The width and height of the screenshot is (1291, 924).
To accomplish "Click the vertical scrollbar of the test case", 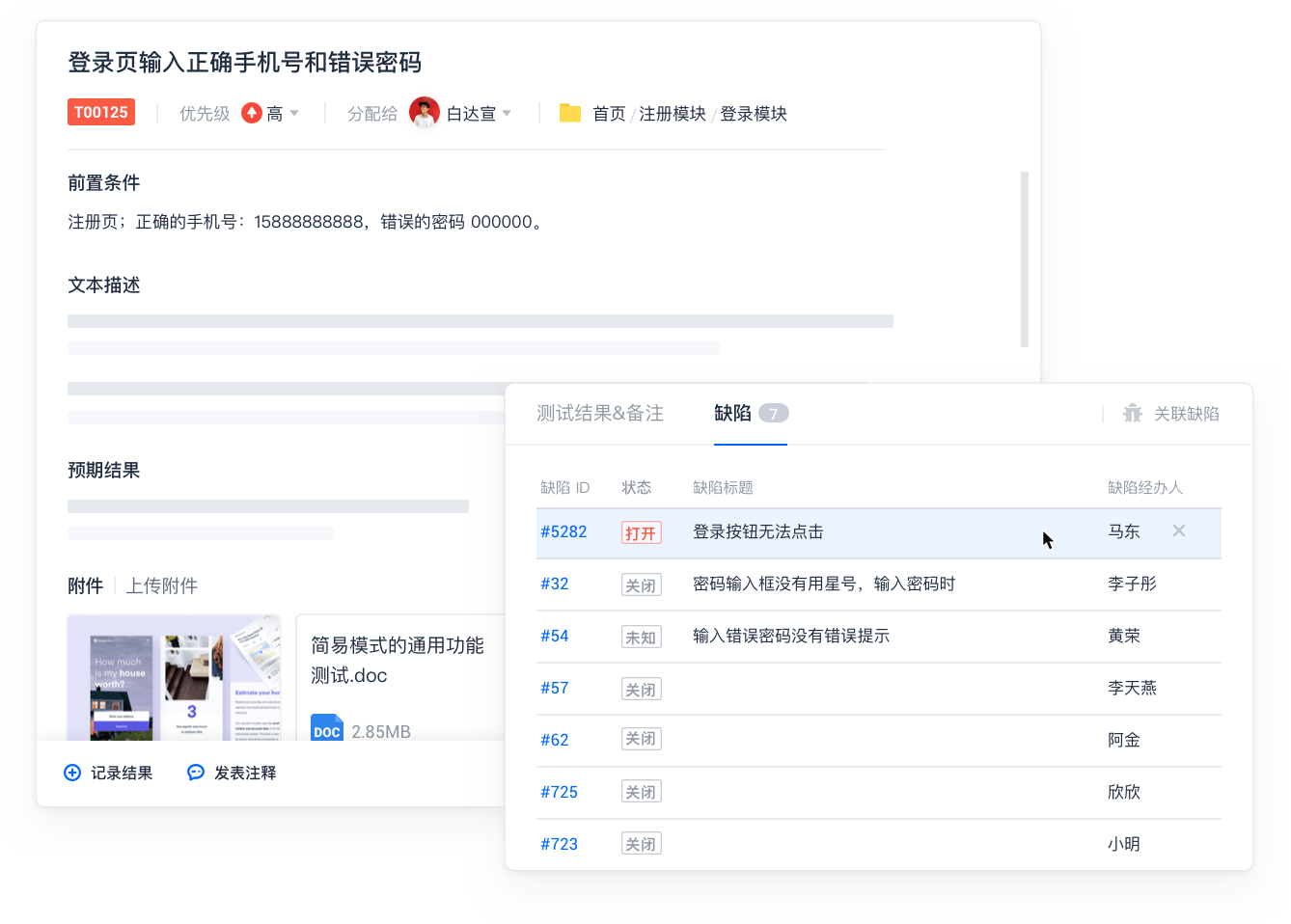I will click(1024, 258).
